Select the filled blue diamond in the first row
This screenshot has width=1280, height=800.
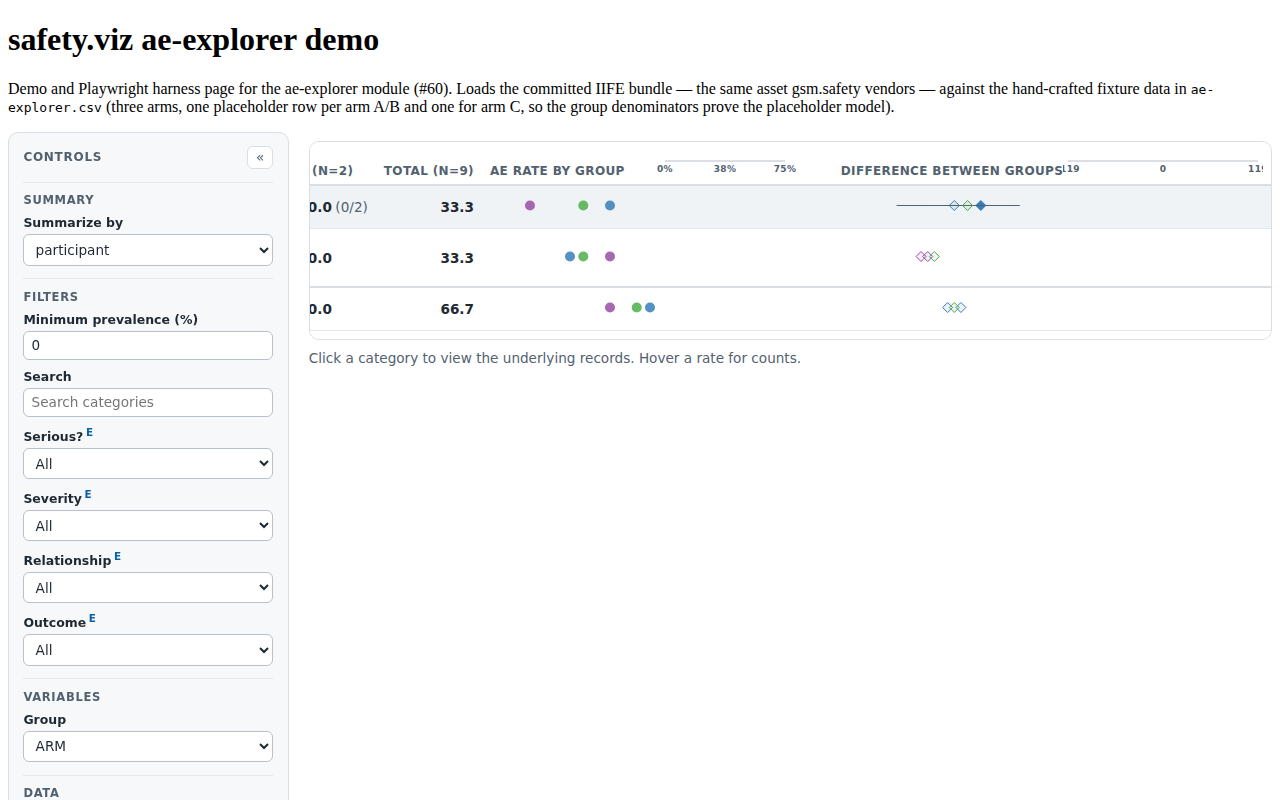pyautogui.click(x=981, y=205)
